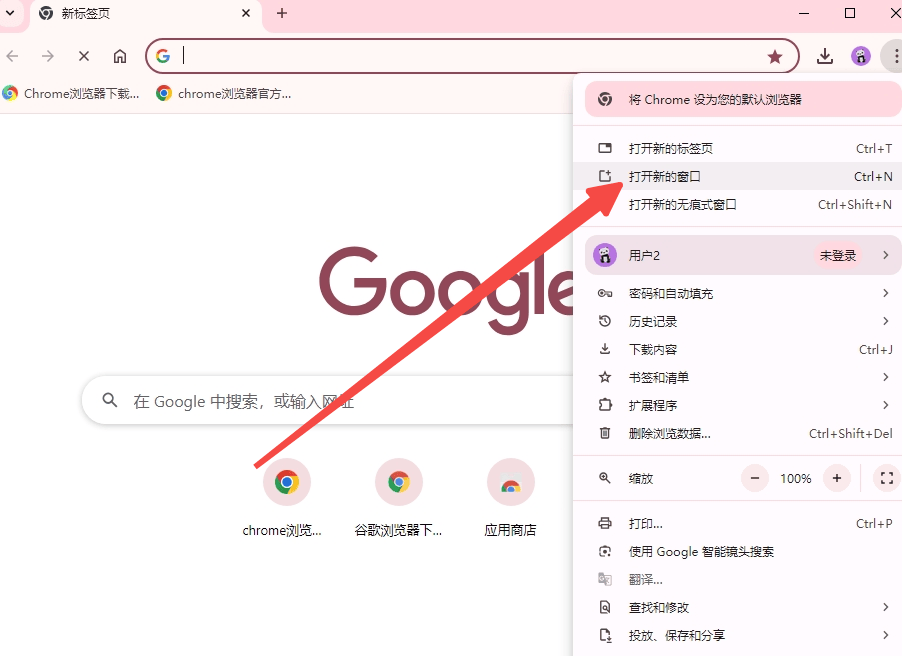
Task: Click the printer icon in menu
Action: tap(605, 523)
